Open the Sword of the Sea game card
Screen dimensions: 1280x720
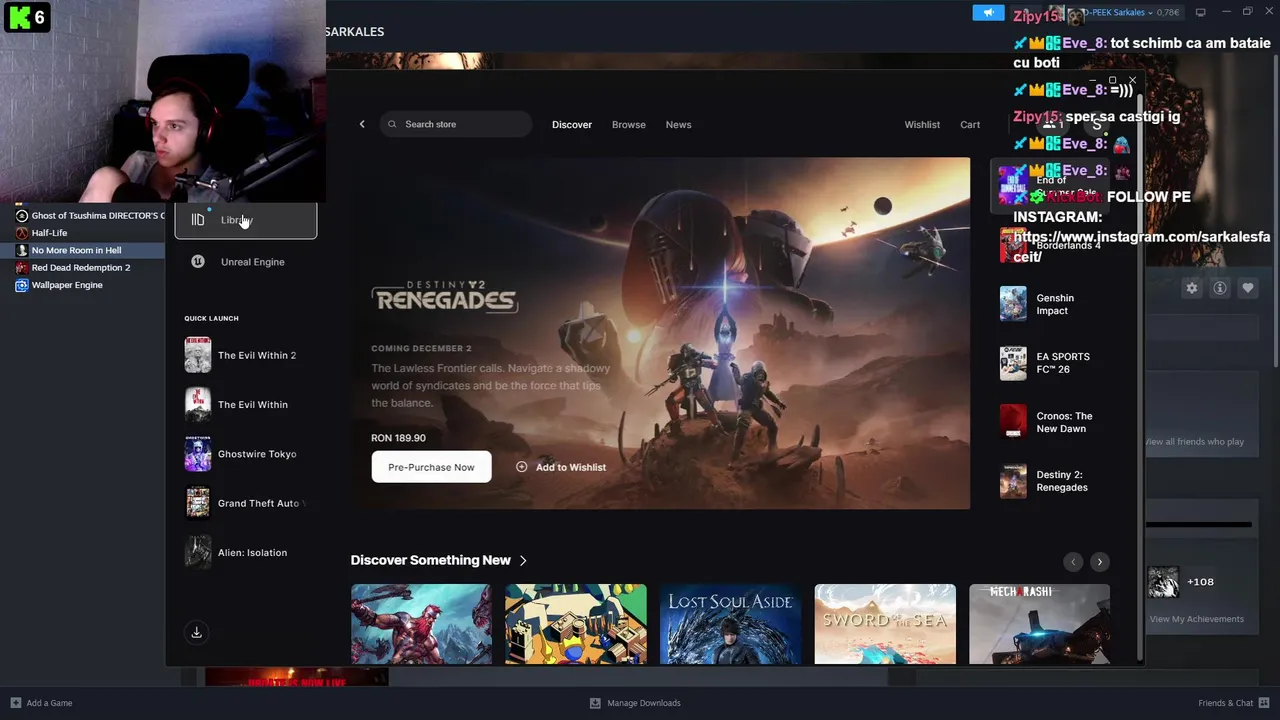tap(885, 624)
